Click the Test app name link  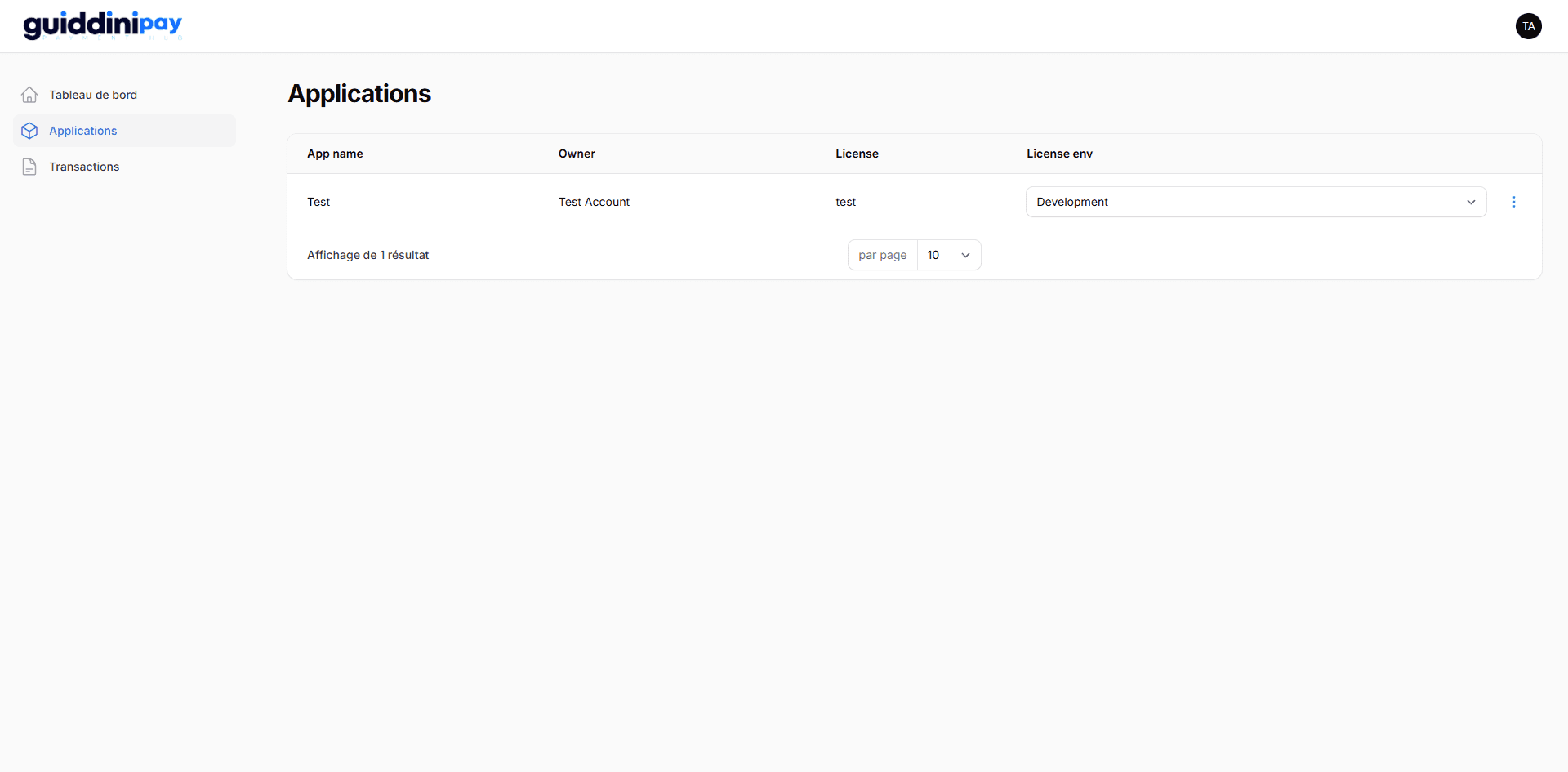tap(318, 202)
